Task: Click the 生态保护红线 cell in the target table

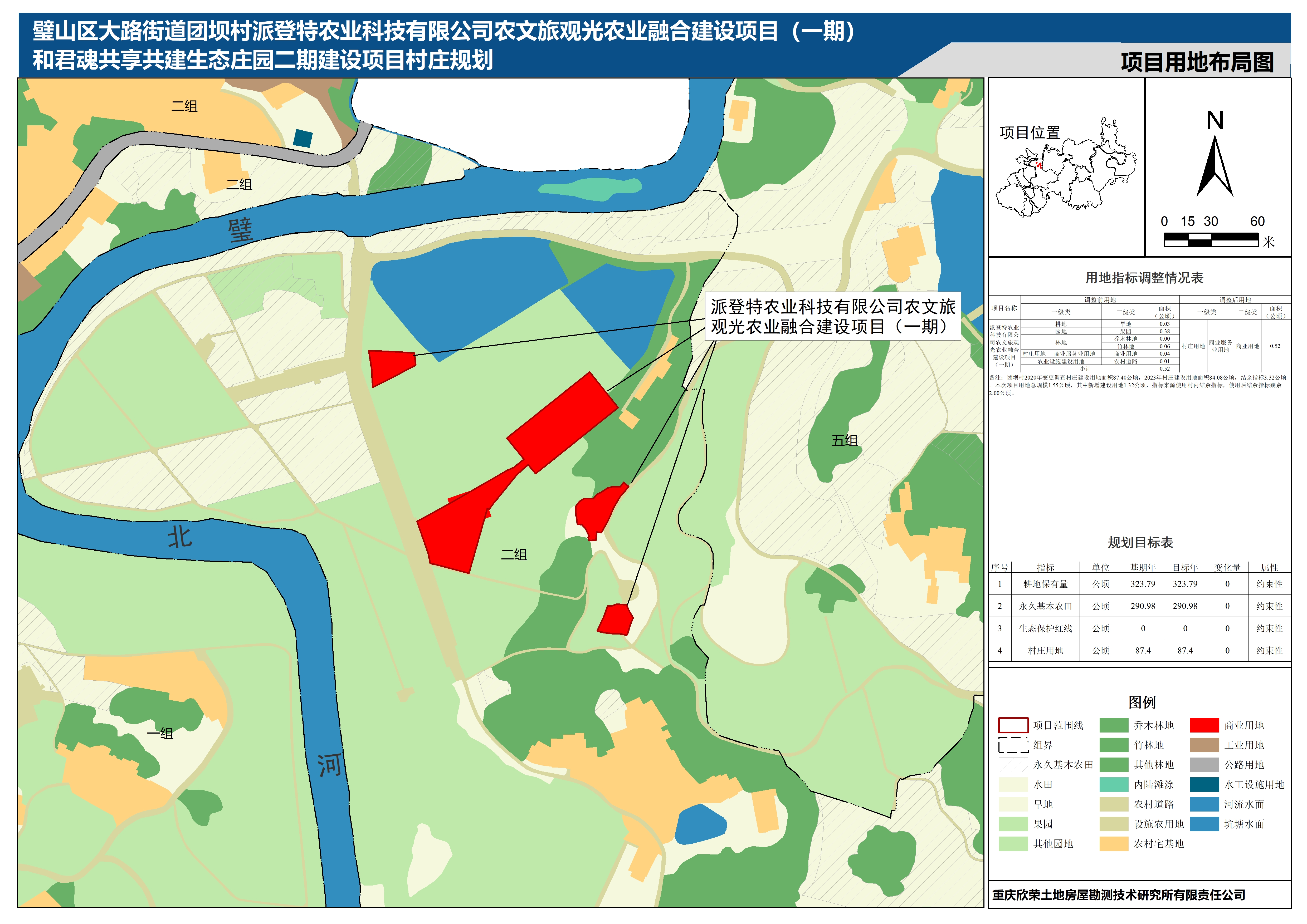Action: pyautogui.click(x=1046, y=629)
